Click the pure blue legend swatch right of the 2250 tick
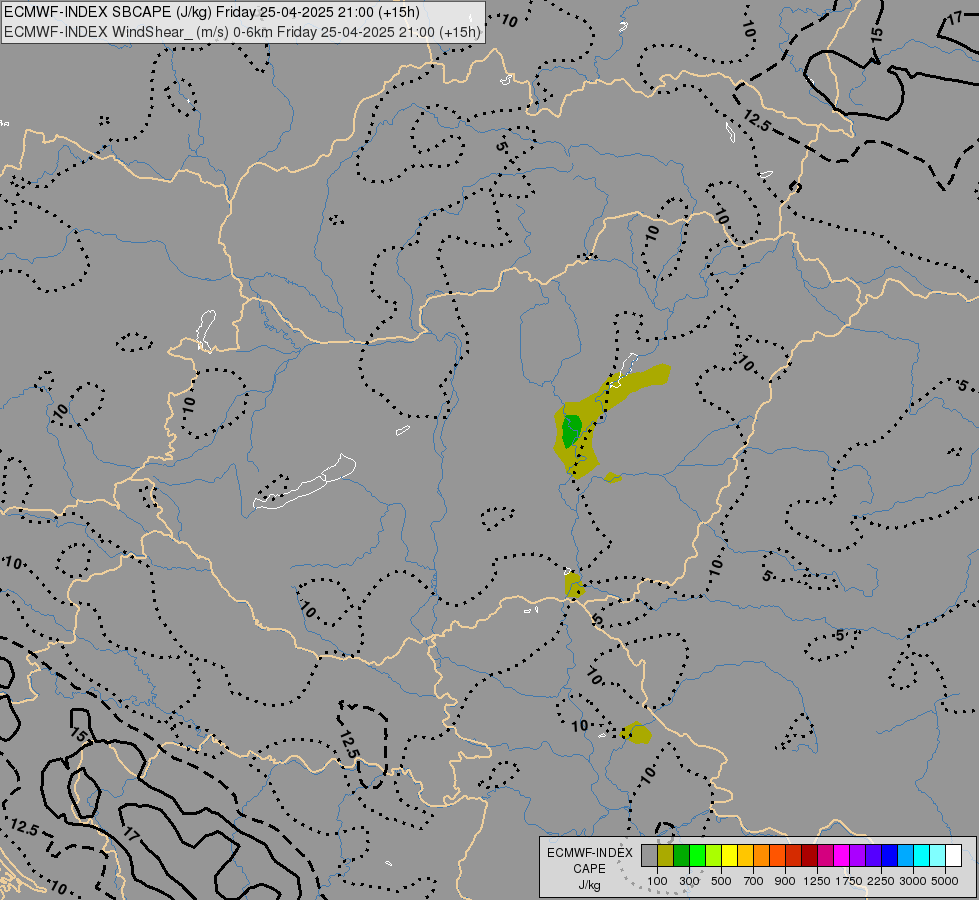This screenshot has height=900, width=979. click(889, 855)
